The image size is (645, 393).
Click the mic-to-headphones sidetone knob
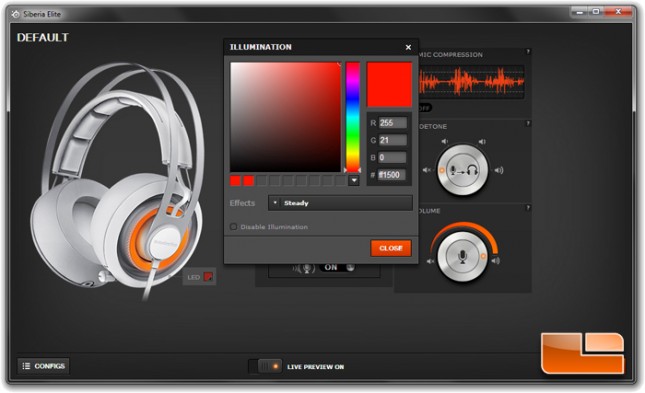coord(462,170)
